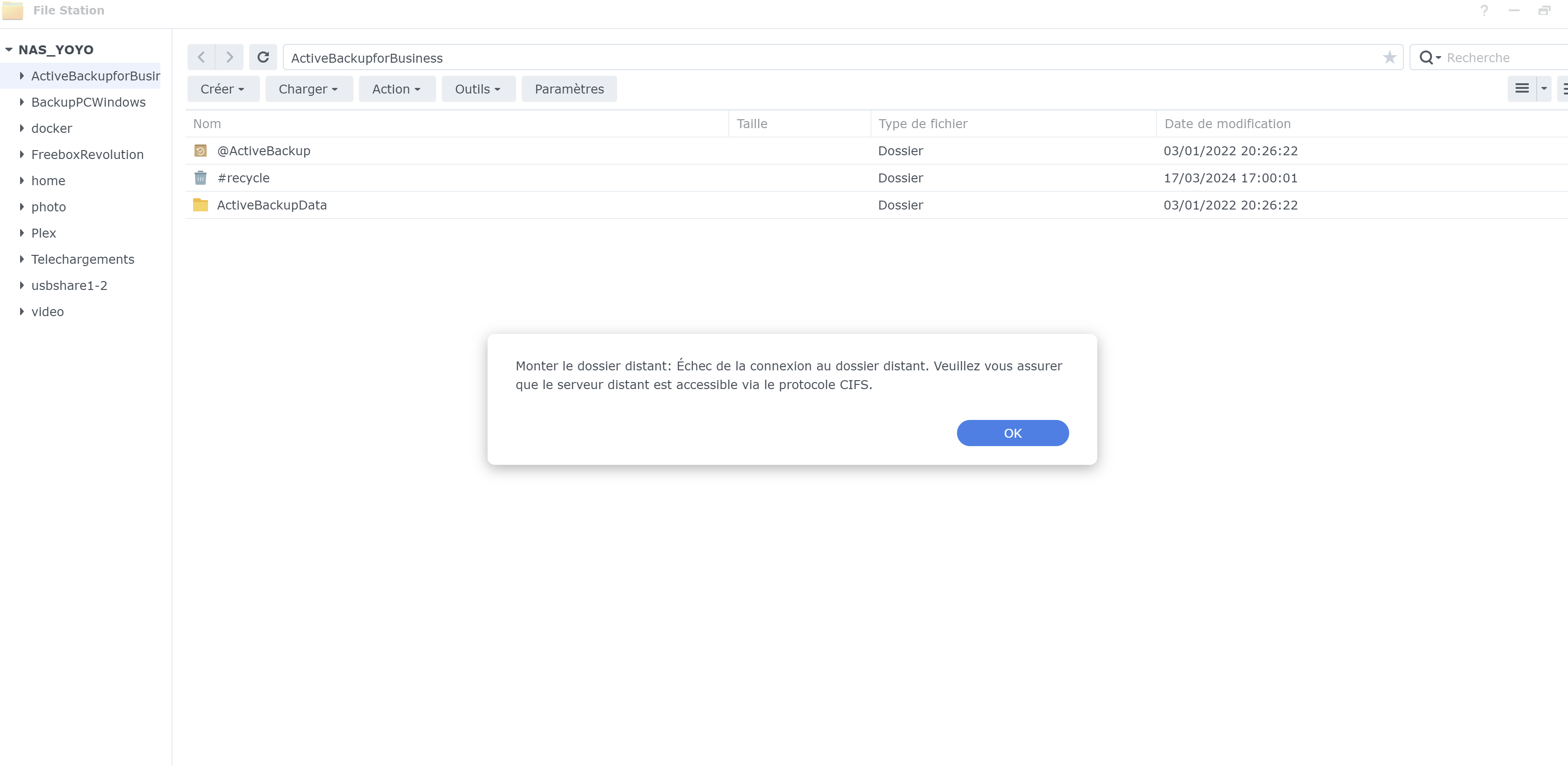Expand the ActiveBackupforBusiness tree node

coord(22,75)
